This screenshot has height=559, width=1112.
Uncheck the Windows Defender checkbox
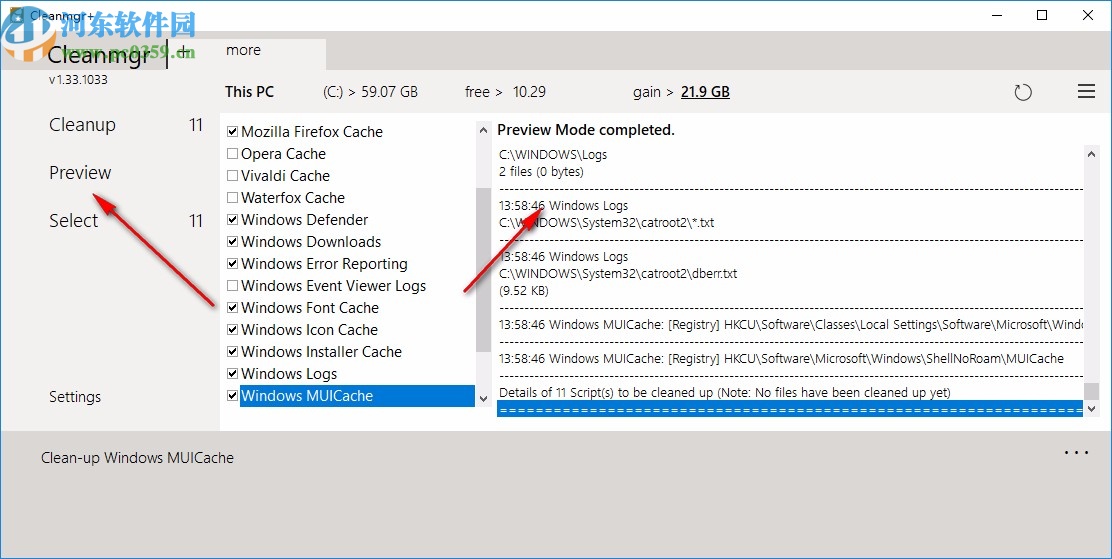tap(232, 220)
